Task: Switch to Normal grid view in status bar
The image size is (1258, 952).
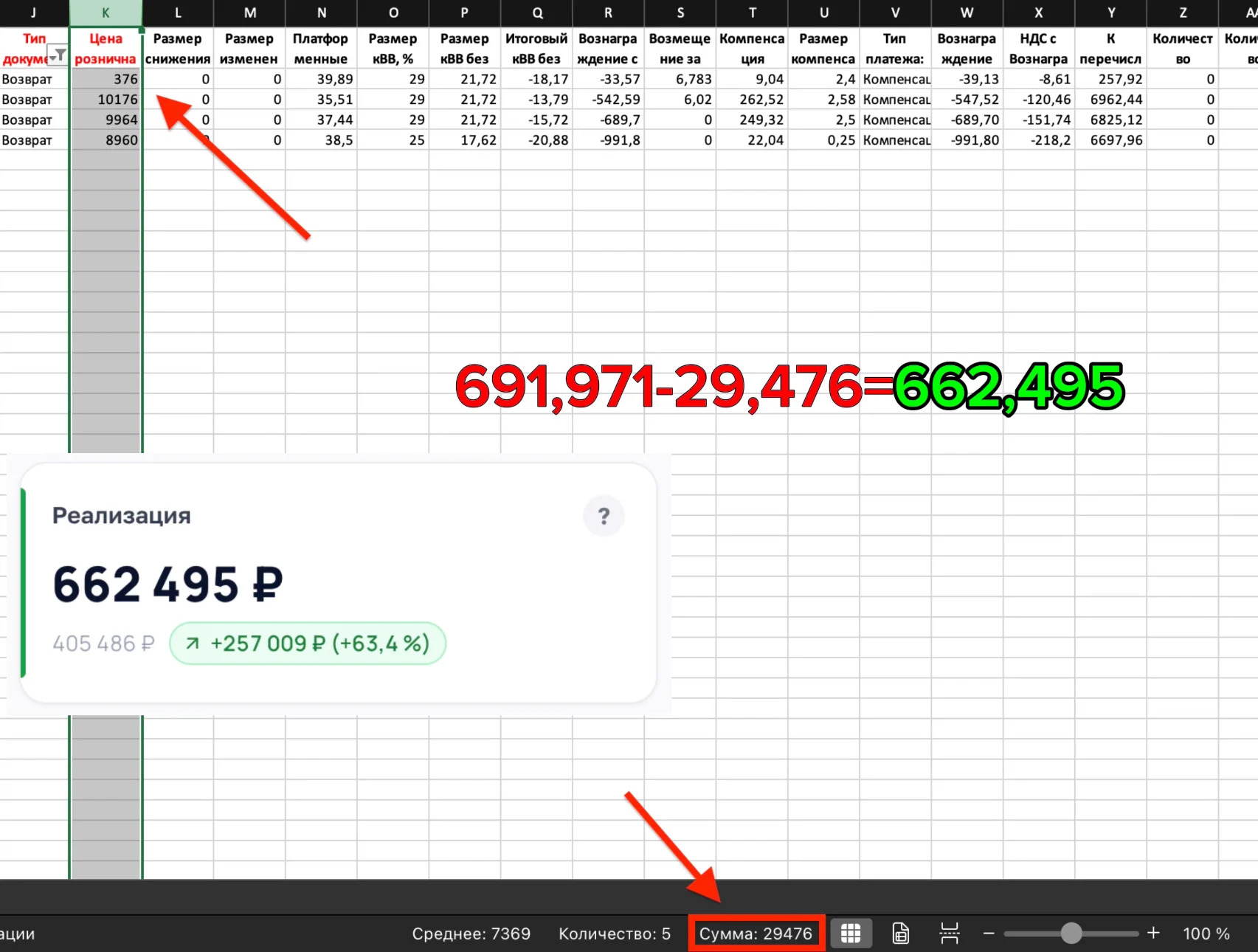Action: [851, 934]
